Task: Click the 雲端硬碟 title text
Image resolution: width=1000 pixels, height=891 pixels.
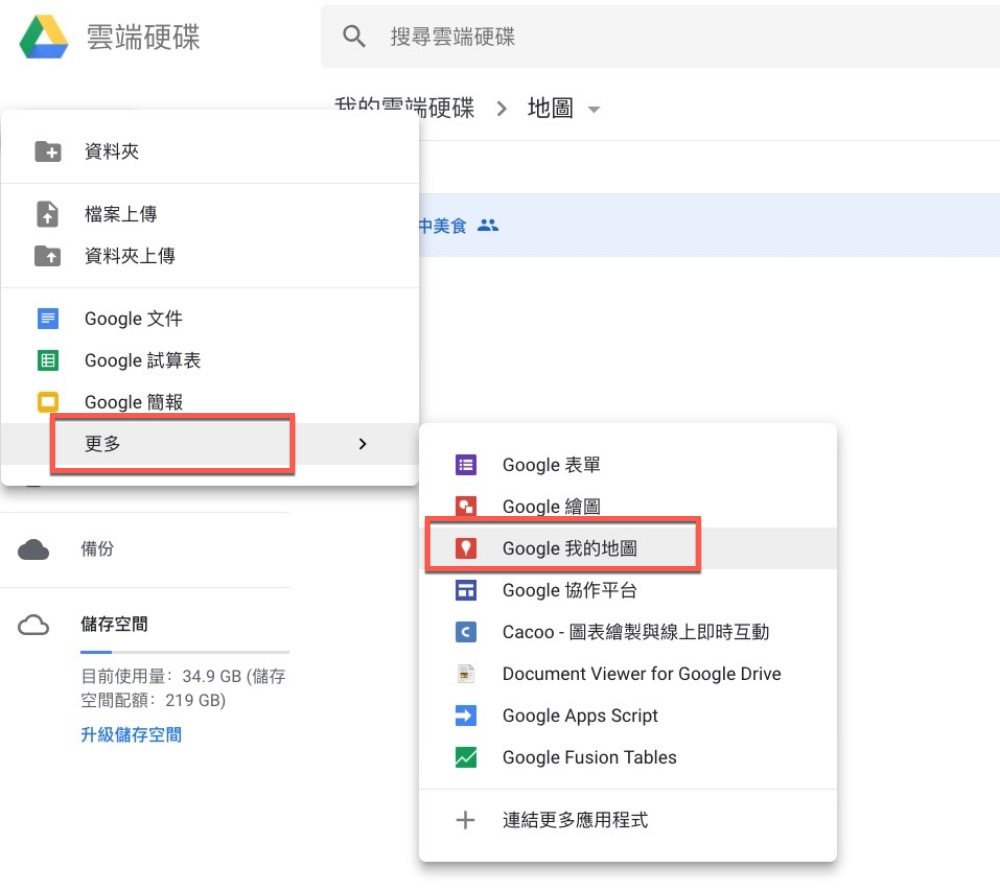Action: (143, 37)
